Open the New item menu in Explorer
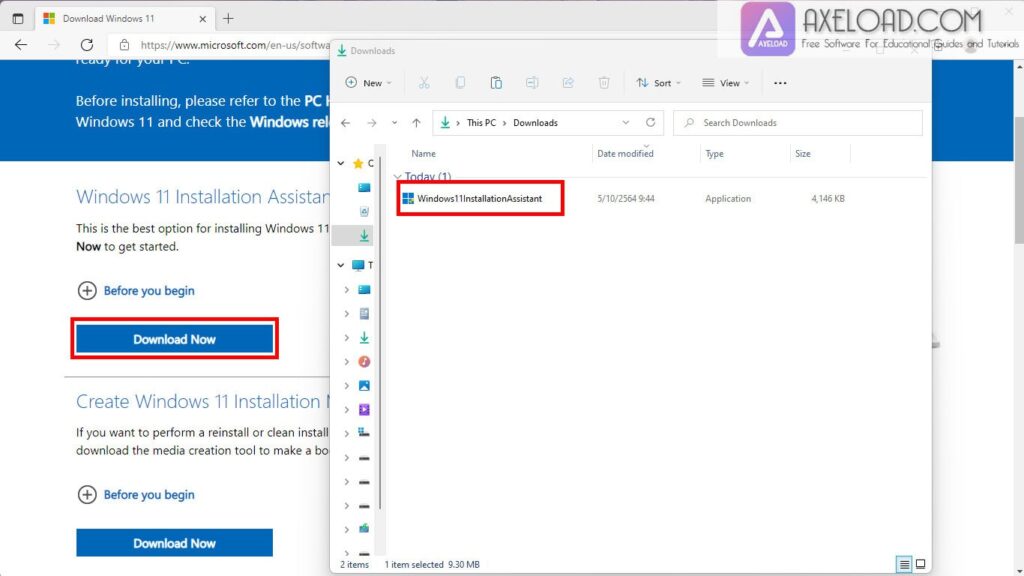This screenshot has width=1024, height=576. [x=368, y=83]
